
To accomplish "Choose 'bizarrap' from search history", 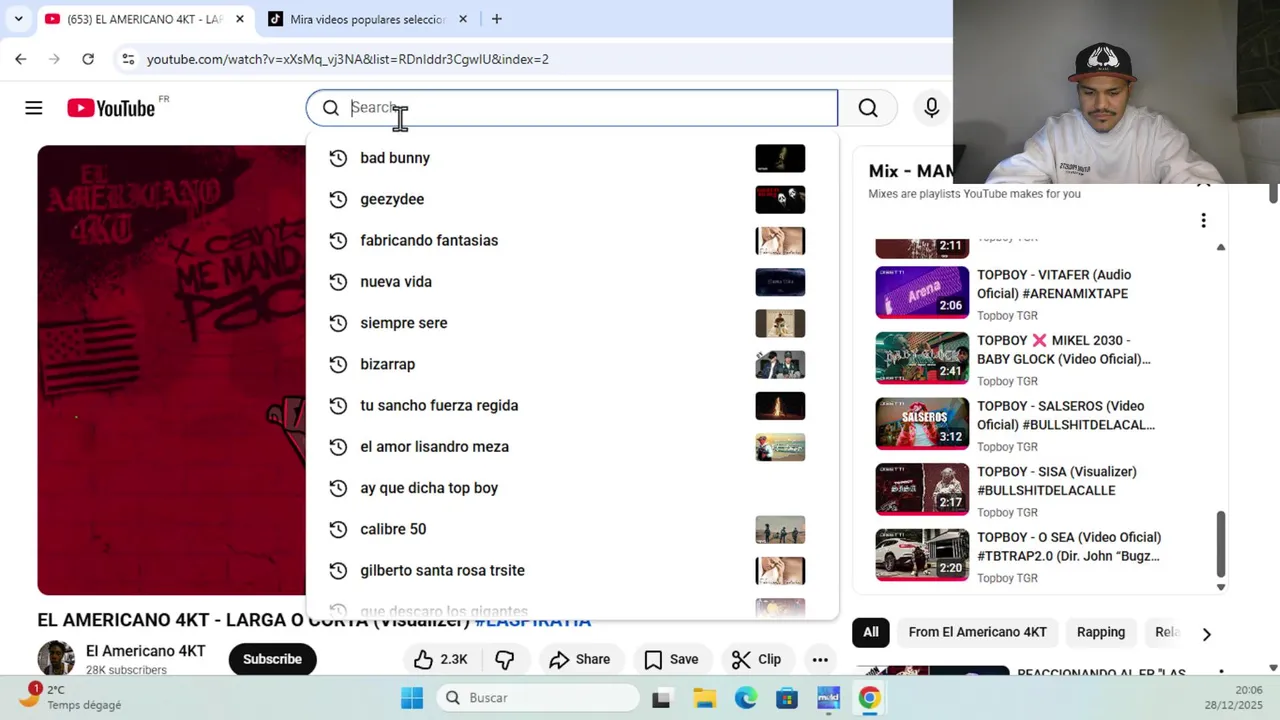I will [572, 364].
